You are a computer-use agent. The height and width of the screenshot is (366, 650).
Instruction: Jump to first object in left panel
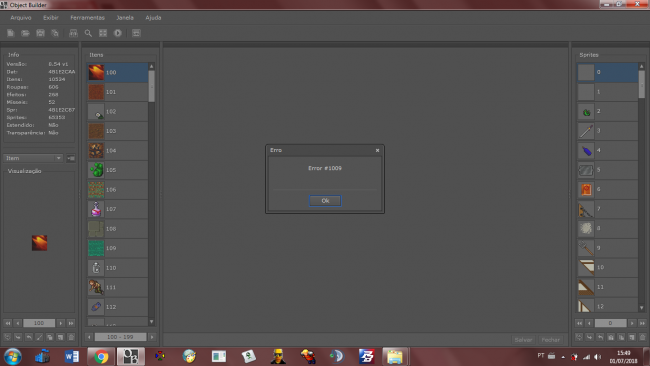[7, 323]
